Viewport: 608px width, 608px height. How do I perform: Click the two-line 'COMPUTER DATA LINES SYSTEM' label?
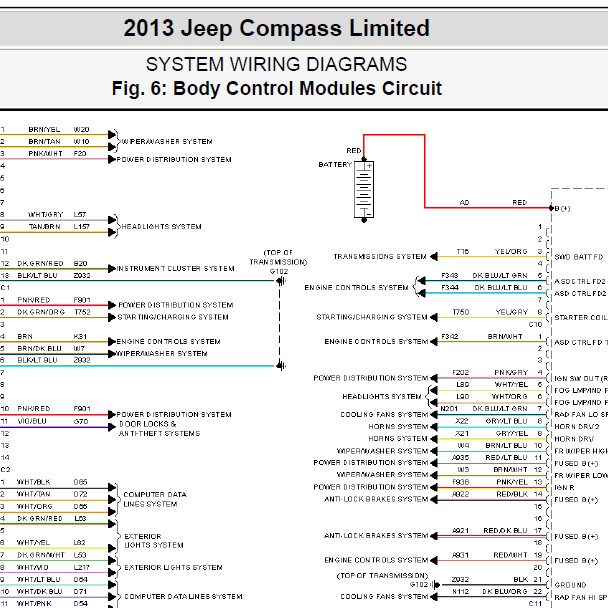coord(155,499)
